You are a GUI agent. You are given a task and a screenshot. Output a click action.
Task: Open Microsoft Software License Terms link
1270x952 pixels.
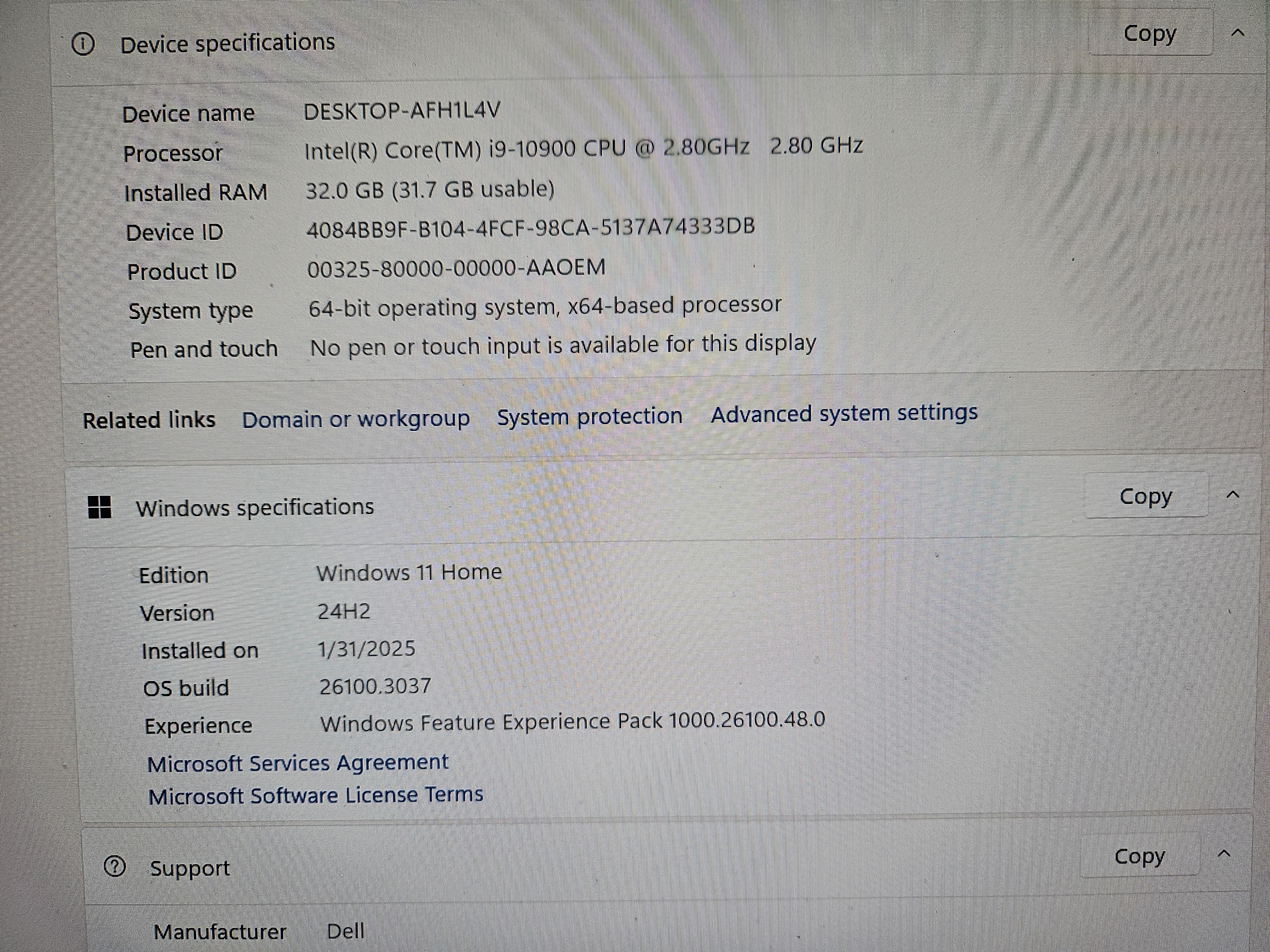coord(315,795)
